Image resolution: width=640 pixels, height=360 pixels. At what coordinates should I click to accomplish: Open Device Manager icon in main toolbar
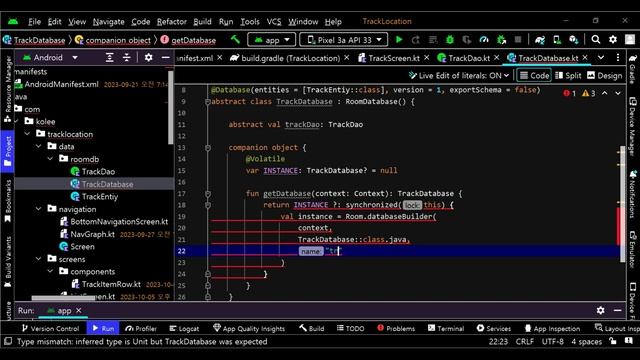557,40
